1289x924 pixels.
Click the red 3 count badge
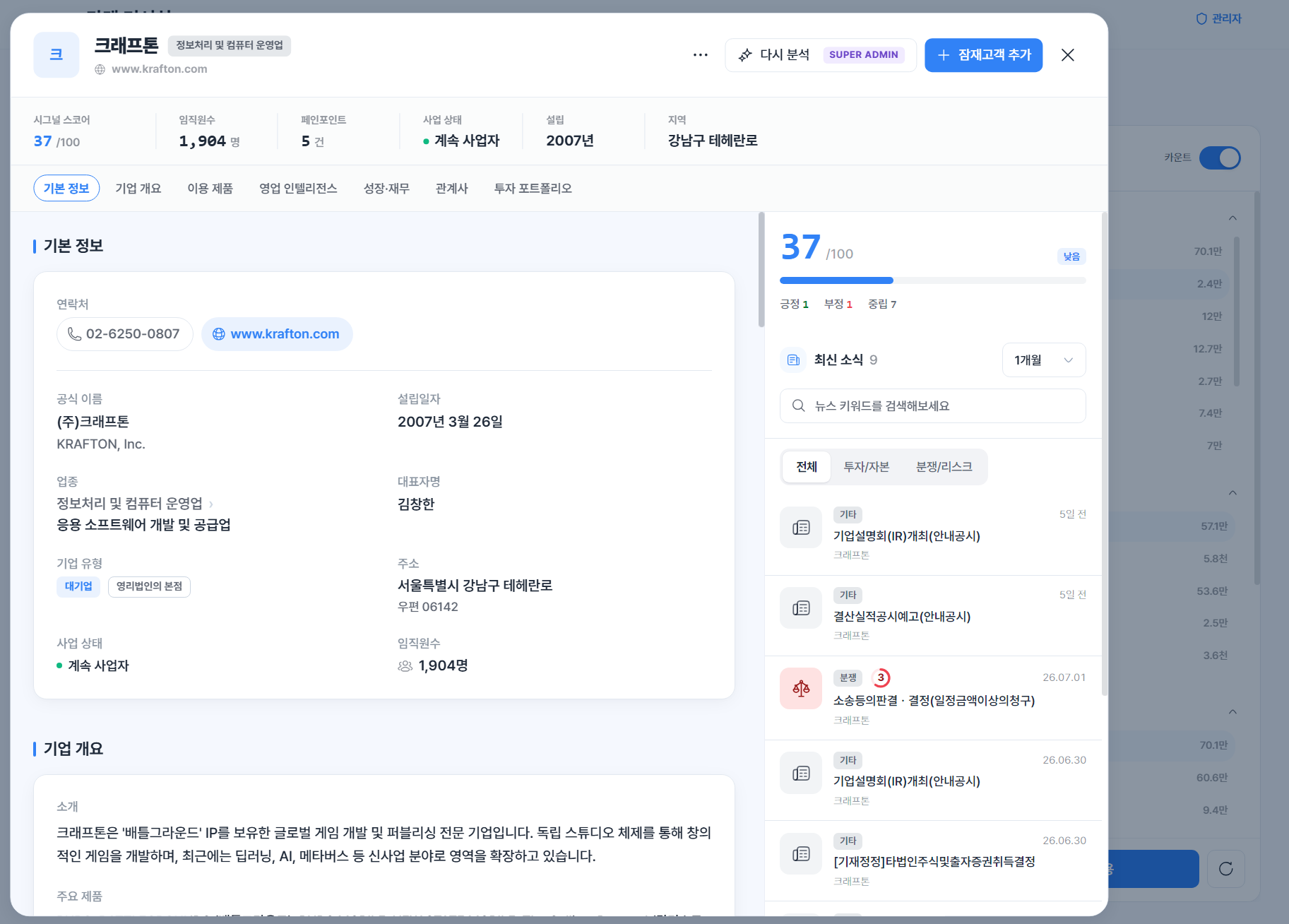[x=881, y=677]
